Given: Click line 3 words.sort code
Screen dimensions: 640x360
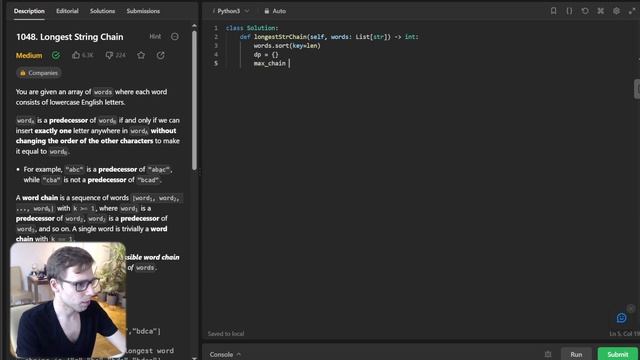Looking at the screenshot, I should tap(287, 45).
